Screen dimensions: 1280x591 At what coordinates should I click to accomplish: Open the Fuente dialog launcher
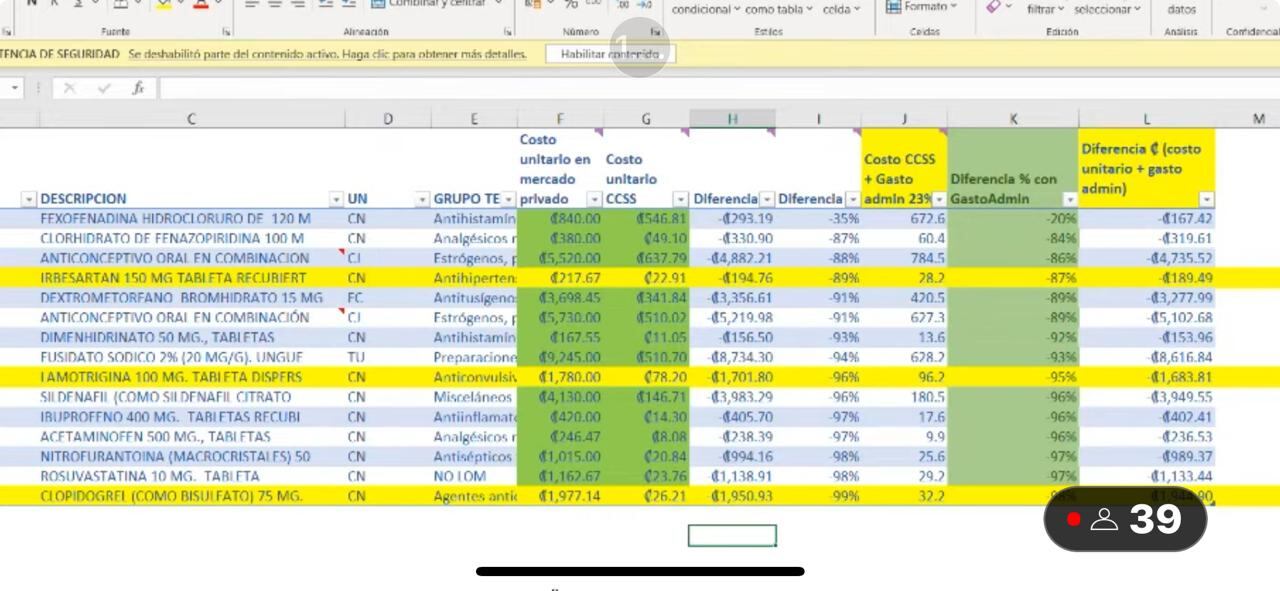(x=226, y=32)
